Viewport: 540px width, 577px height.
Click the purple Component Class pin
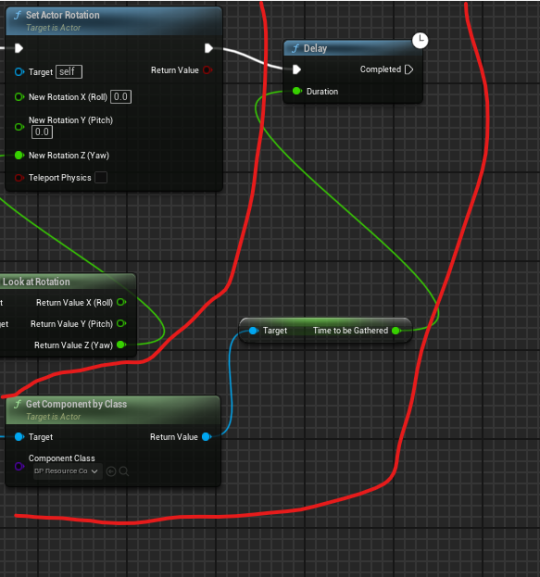click(x=19, y=467)
